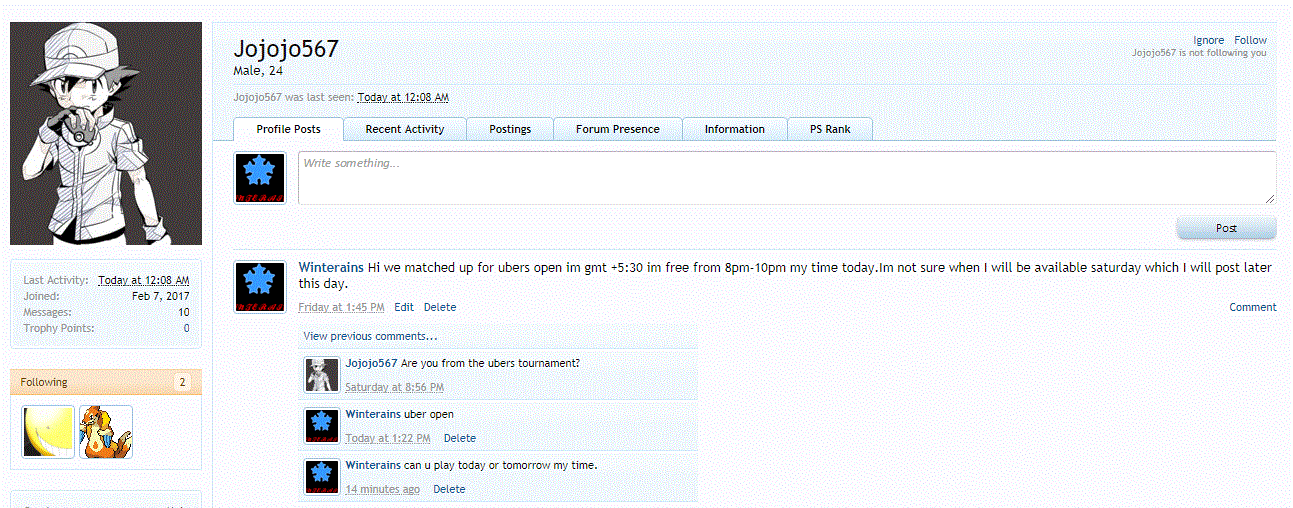The height and width of the screenshot is (508, 1293).
Task: Click the 'Today at 1:22 PM' timestamp
Action: click(x=388, y=438)
